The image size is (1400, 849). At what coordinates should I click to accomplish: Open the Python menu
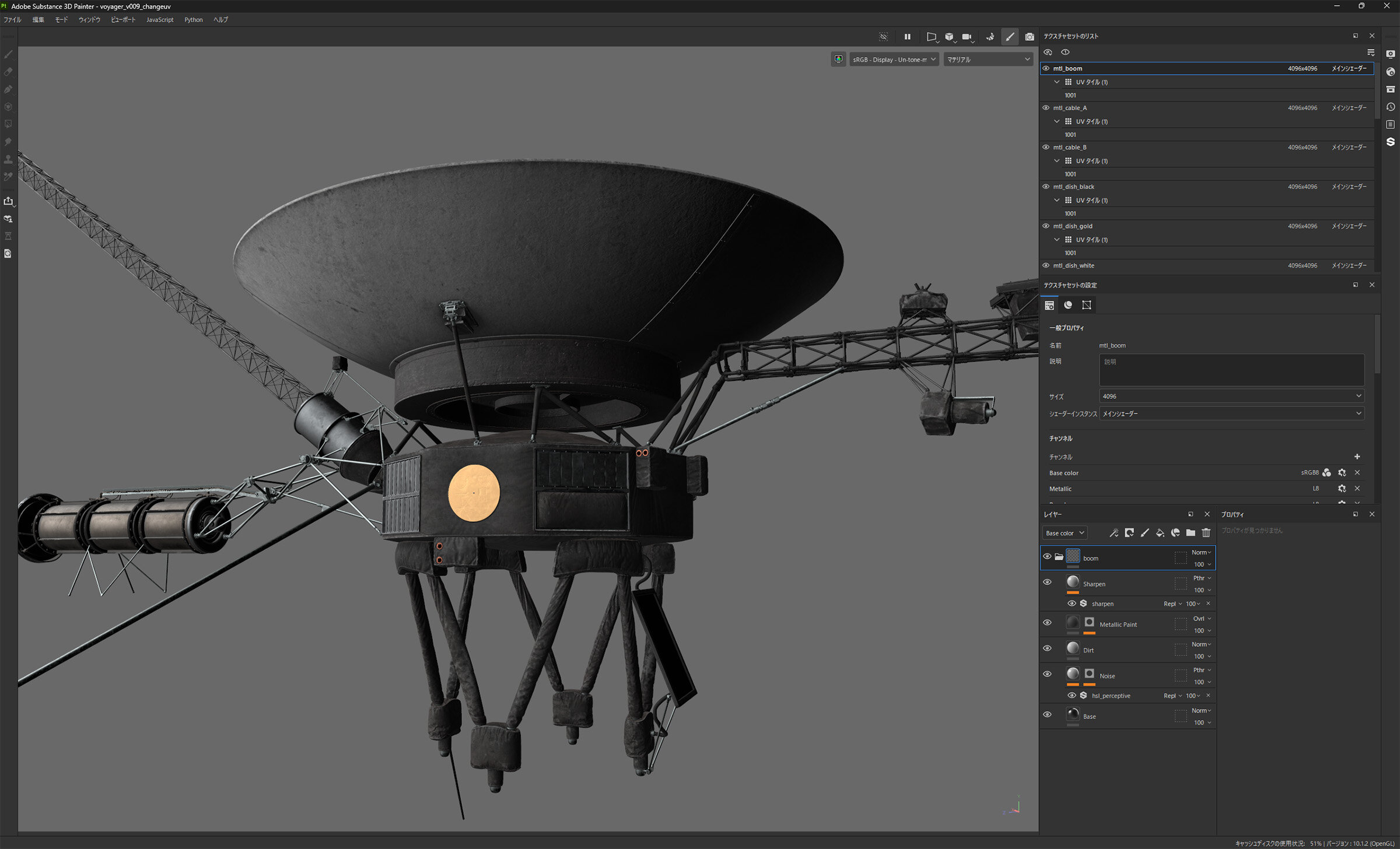(x=193, y=20)
